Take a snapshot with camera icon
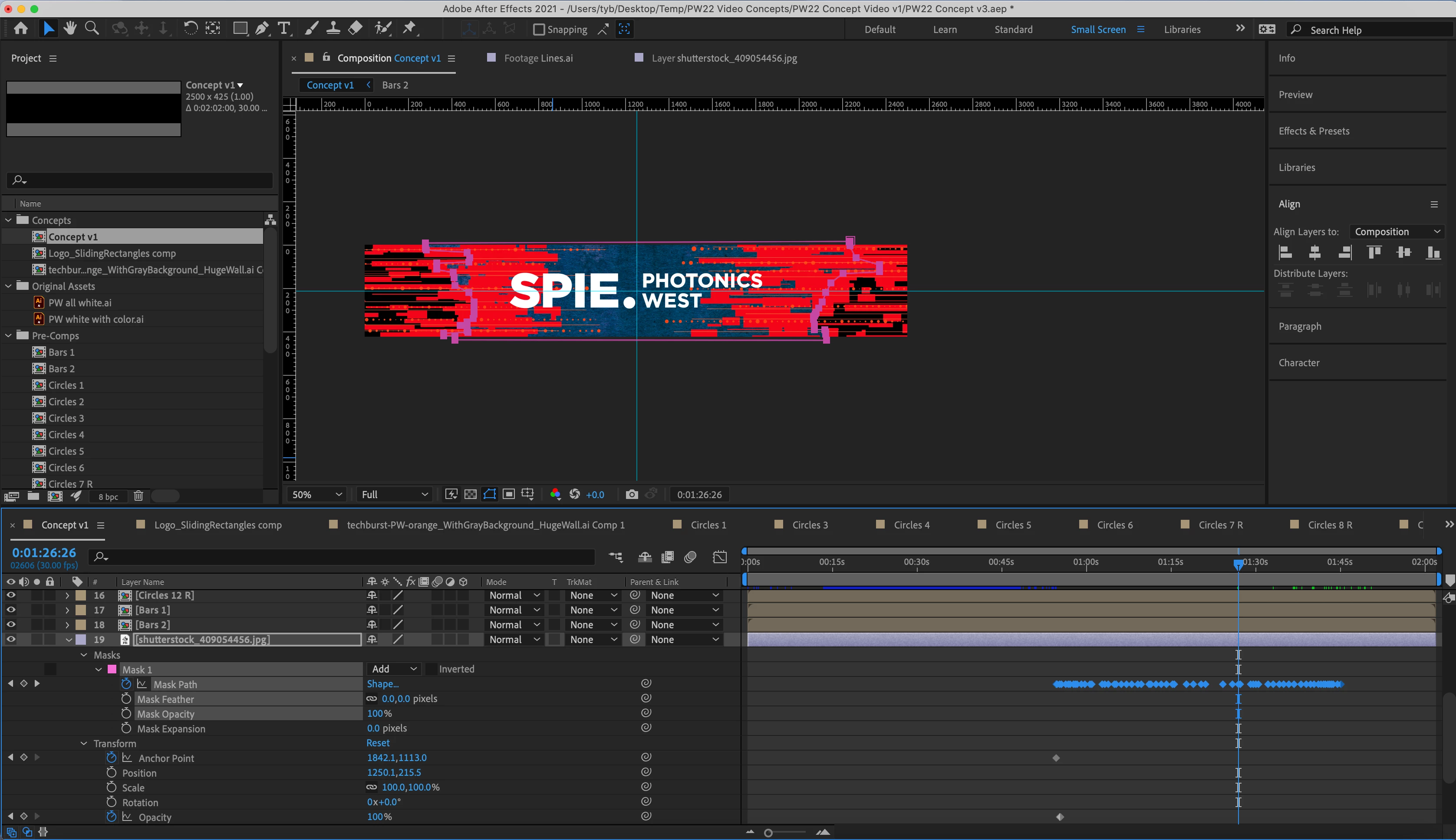Screen dimensions: 1456x840 pos(632,495)
